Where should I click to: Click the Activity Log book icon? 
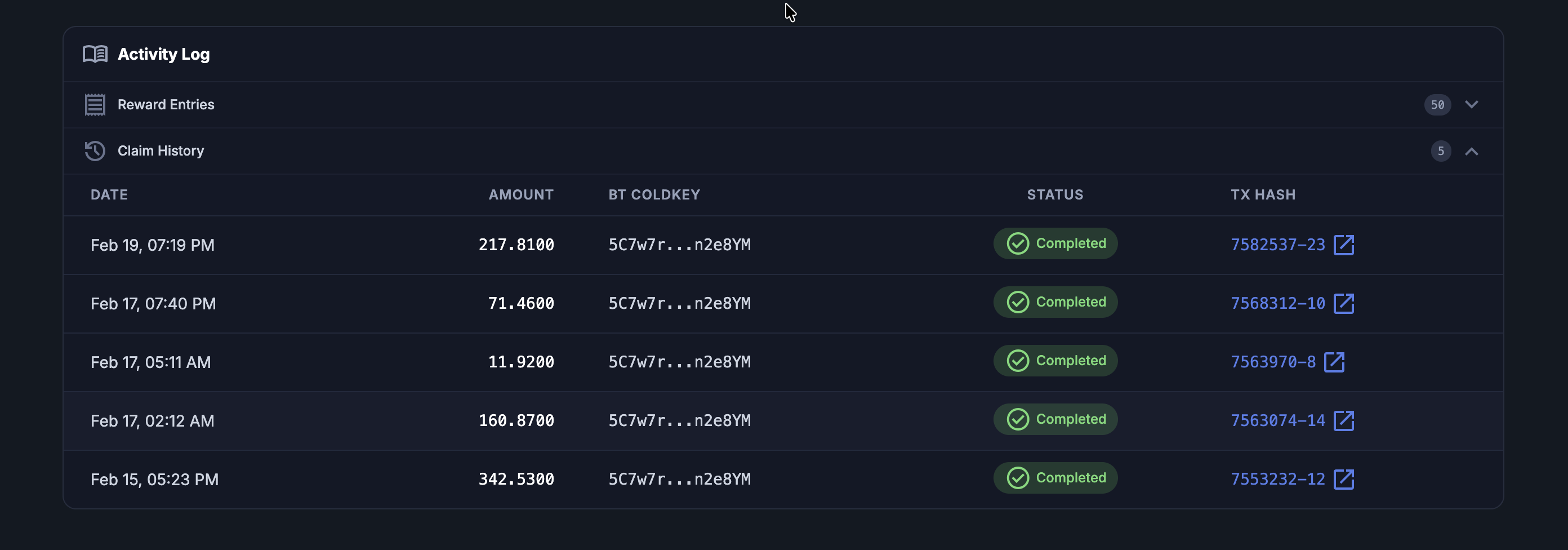pos(95,54)
